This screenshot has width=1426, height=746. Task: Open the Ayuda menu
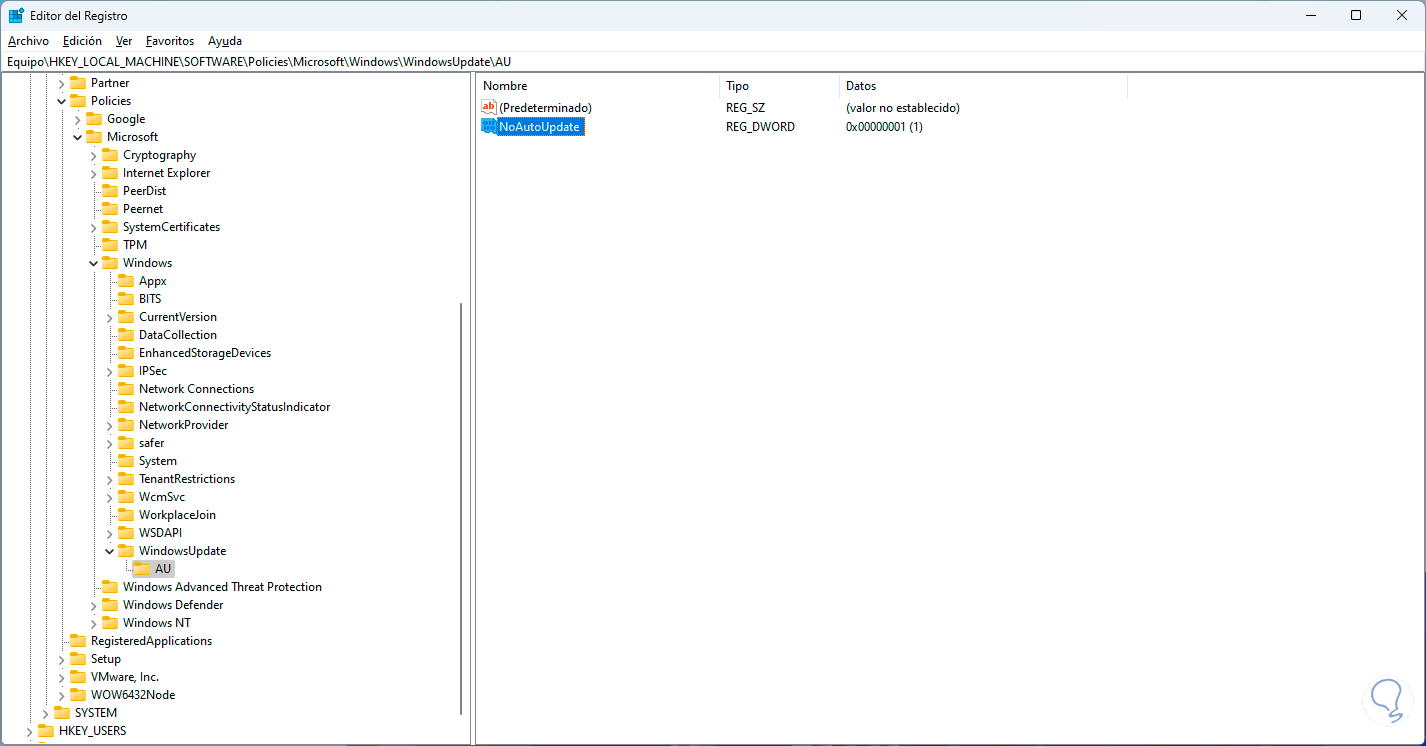click(x=225, y=41)
